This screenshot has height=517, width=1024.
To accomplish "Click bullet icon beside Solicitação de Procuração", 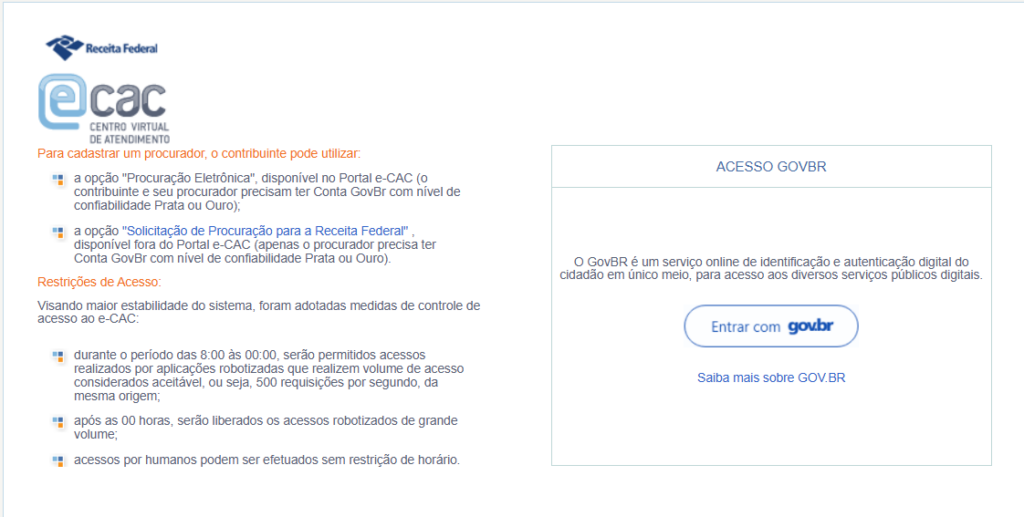I will (57, 232).
